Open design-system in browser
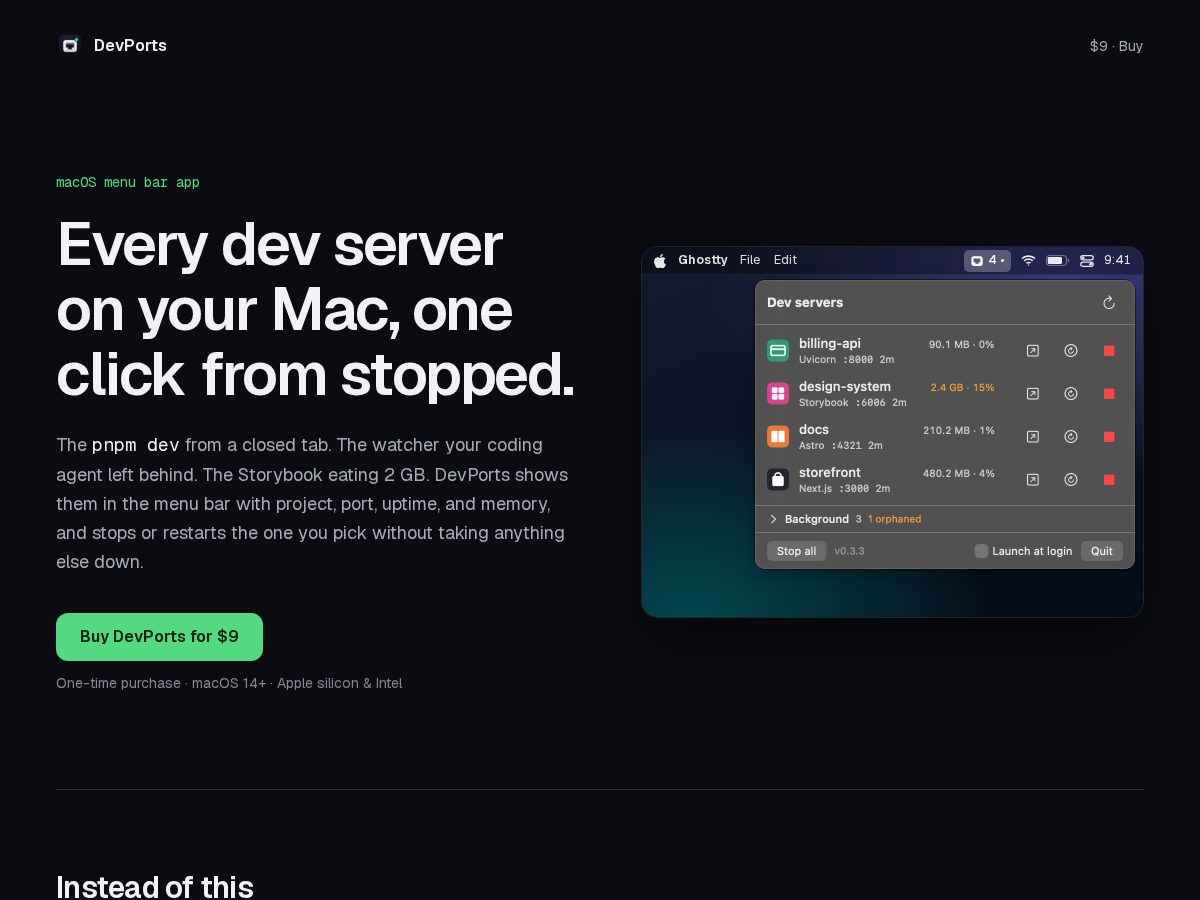This screenshot has height=900, width=1200. [1033, 393]
